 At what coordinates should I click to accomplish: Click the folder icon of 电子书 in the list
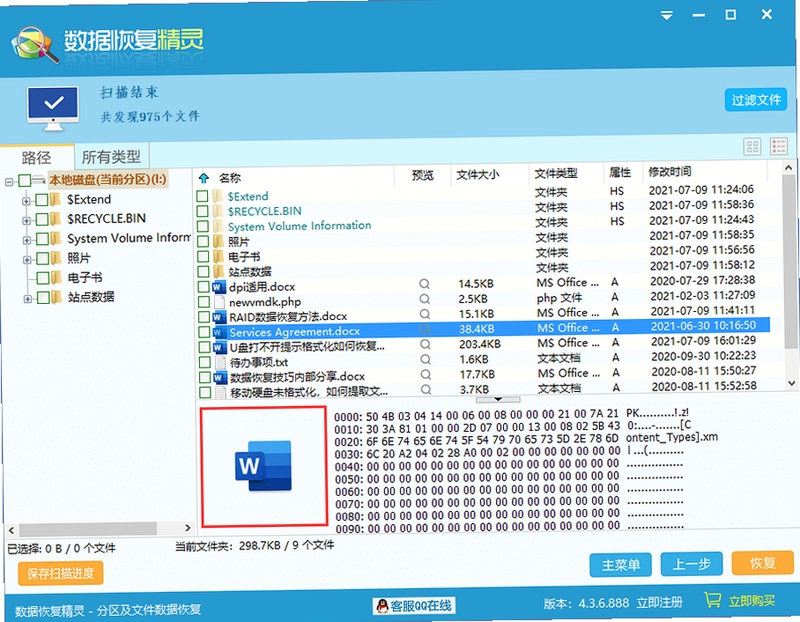point(218,257)
